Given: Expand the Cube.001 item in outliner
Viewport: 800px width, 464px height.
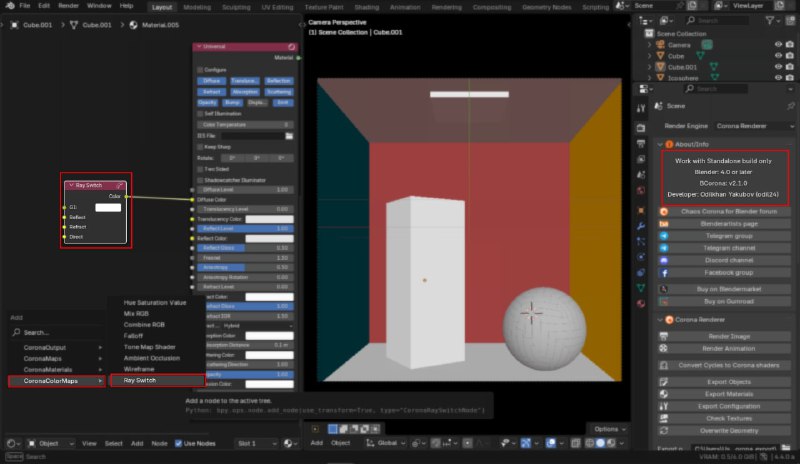Looking at the screenshot, I should point(649,67).
